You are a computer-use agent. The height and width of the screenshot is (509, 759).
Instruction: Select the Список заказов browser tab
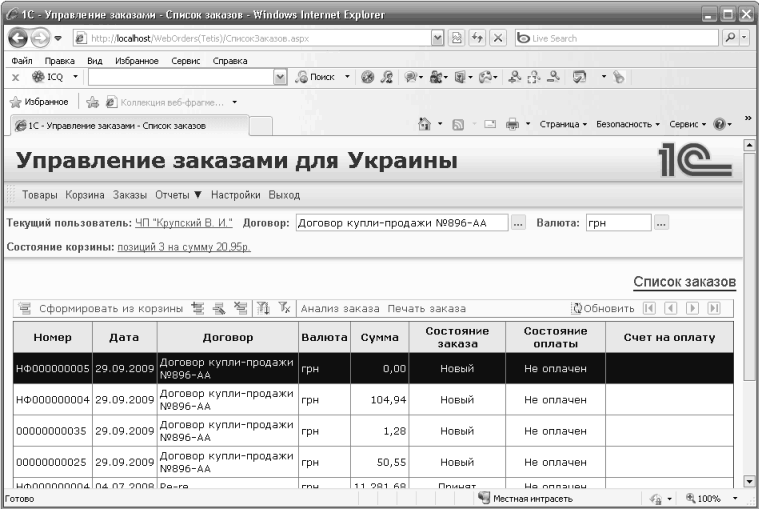130,126
